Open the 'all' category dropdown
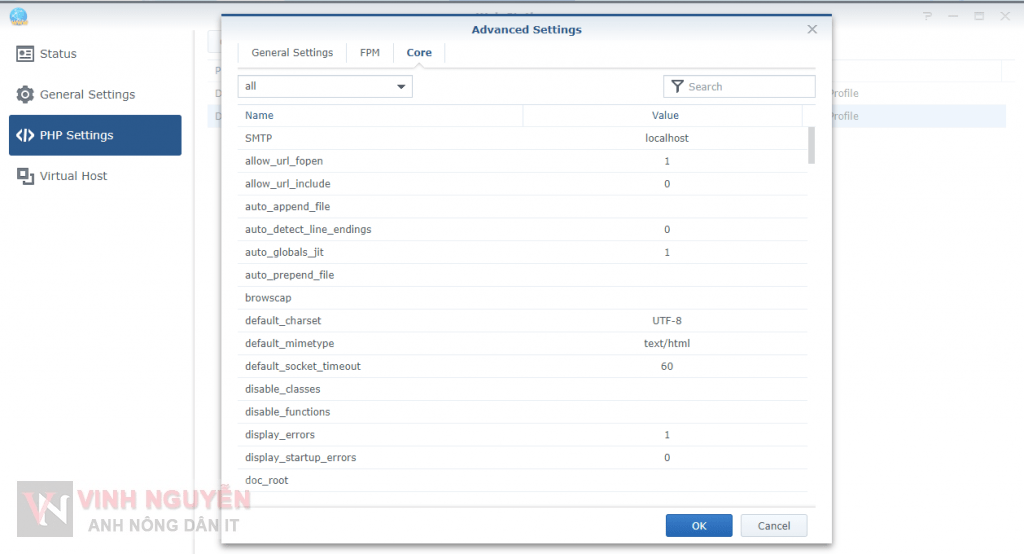This screenshot has height=554, width=1024. tap(325, 87)
